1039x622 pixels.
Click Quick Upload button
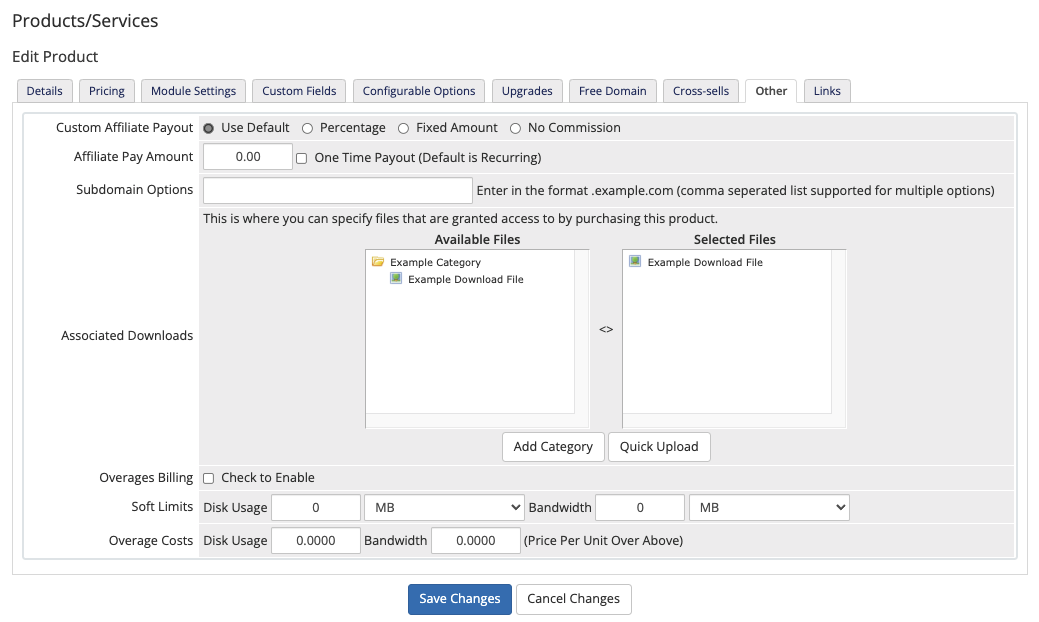659,446
